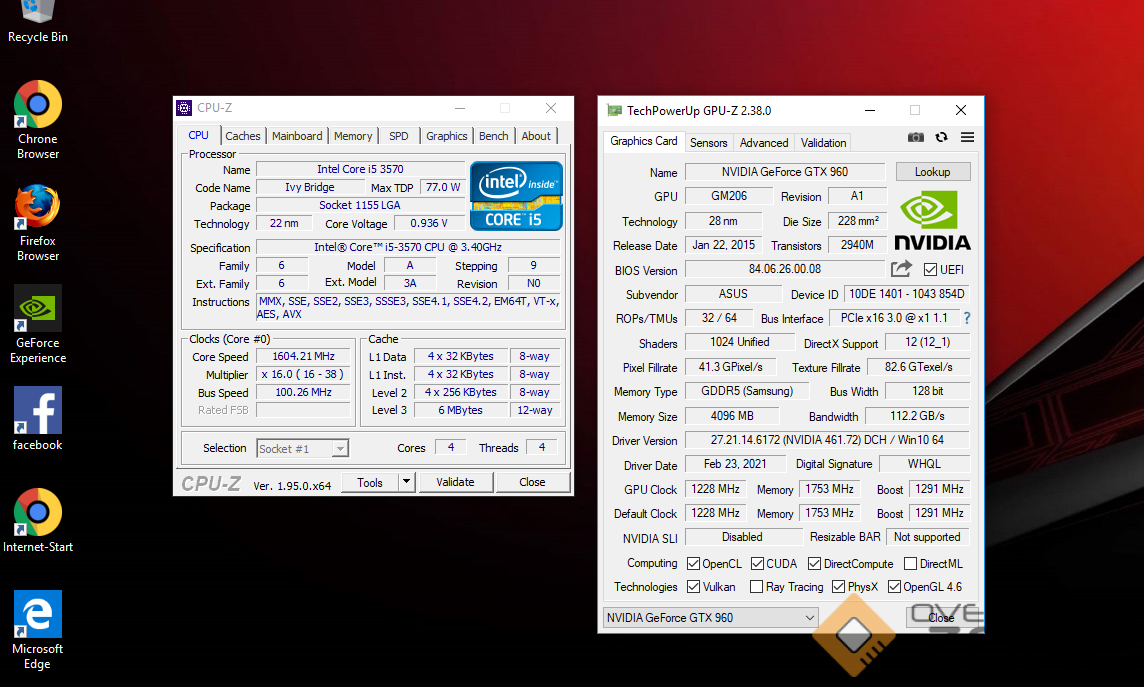The height and width of the screenshot is (687, 1144).
Task: Click the Lookup button in GPU-Z
Action: pos(932,172)
